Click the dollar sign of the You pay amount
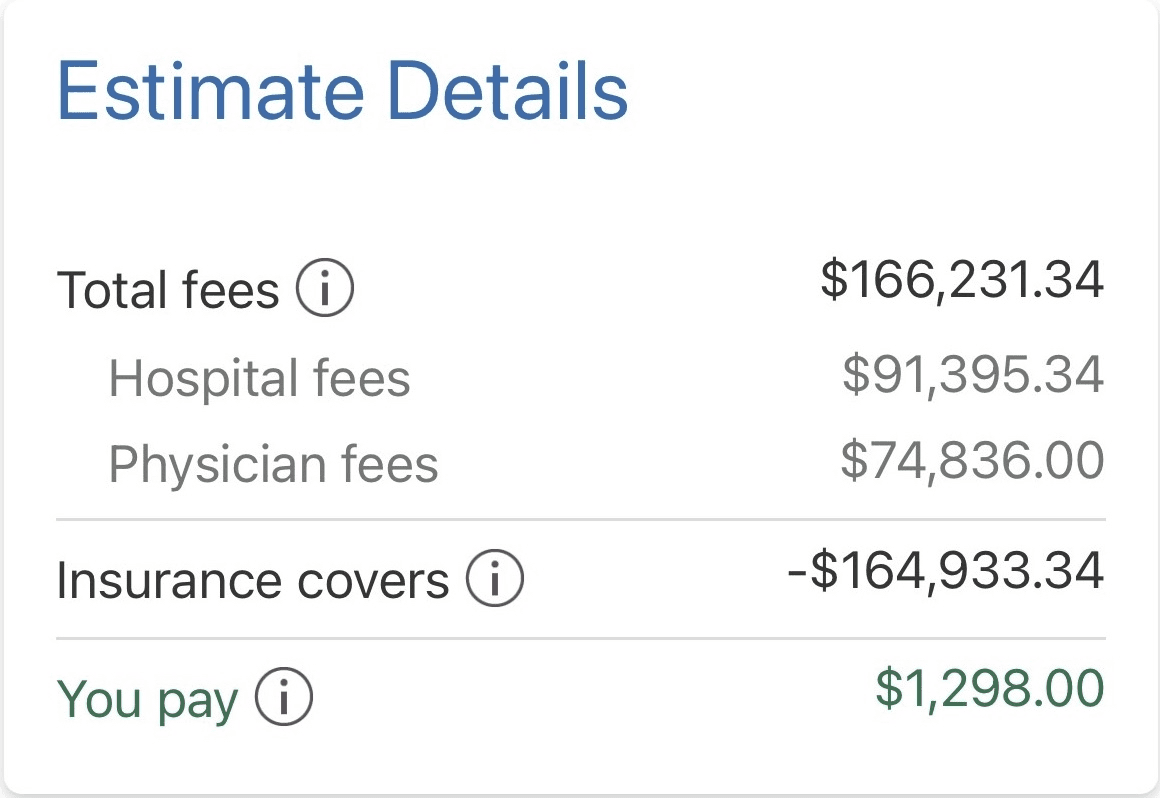 pyautogui.click(x=889, y=689)
